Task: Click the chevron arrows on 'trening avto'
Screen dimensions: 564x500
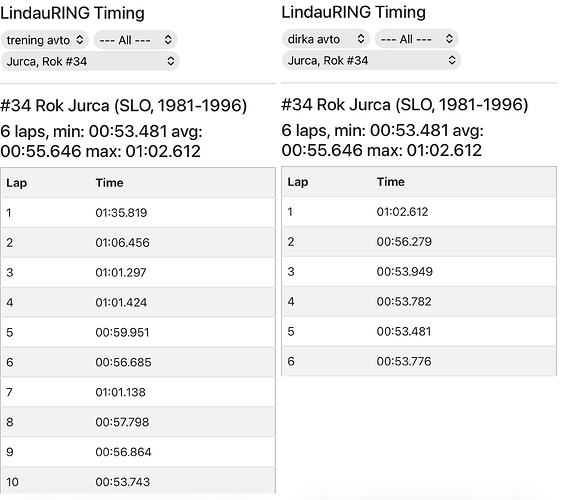Action: click(80, 40)
